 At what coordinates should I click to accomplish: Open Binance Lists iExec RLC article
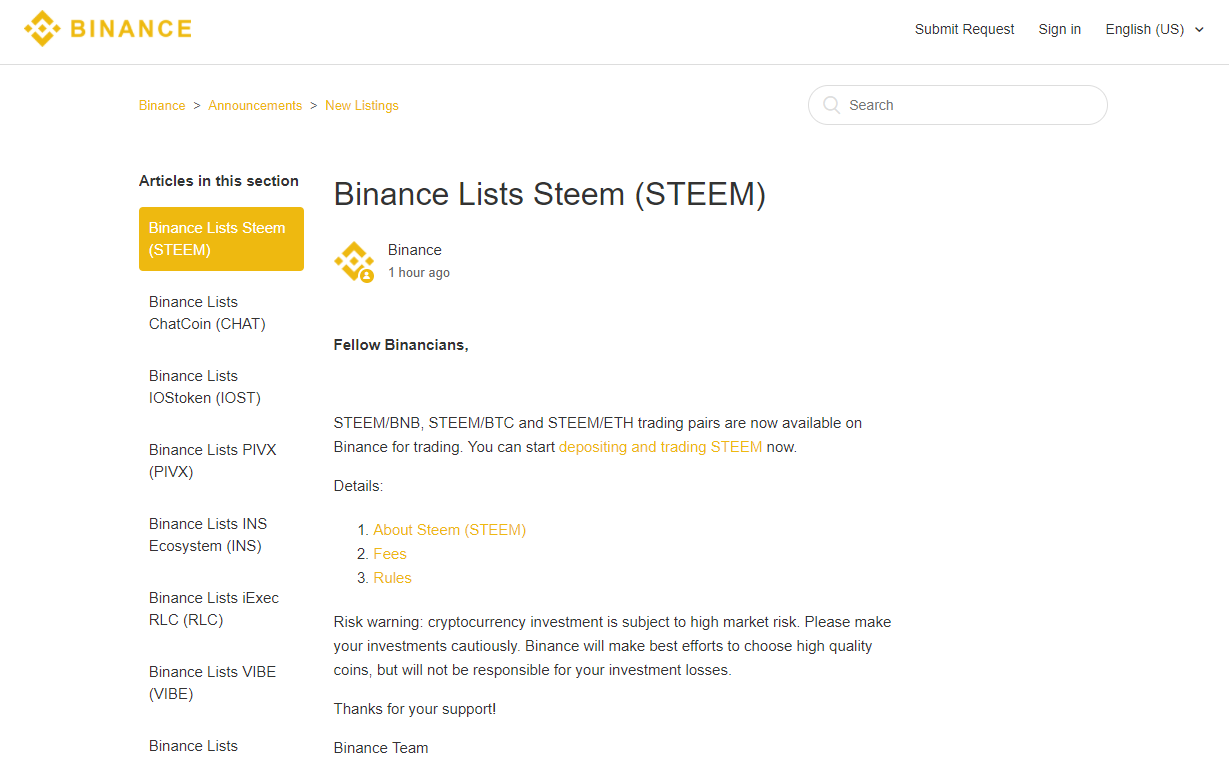click(x=214, y=609)
